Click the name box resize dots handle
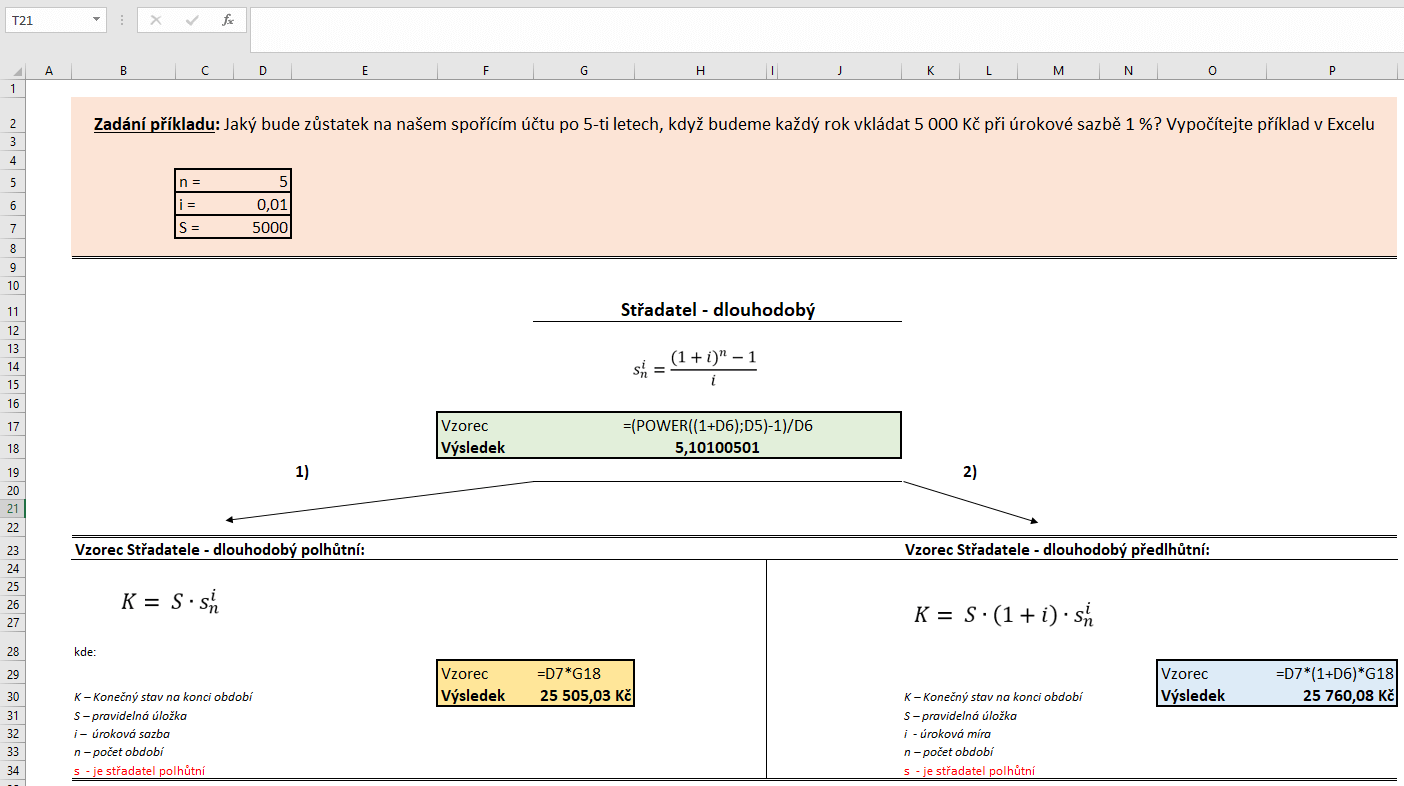The width and height of the screenshot is (1404, 786). point(122,20)
